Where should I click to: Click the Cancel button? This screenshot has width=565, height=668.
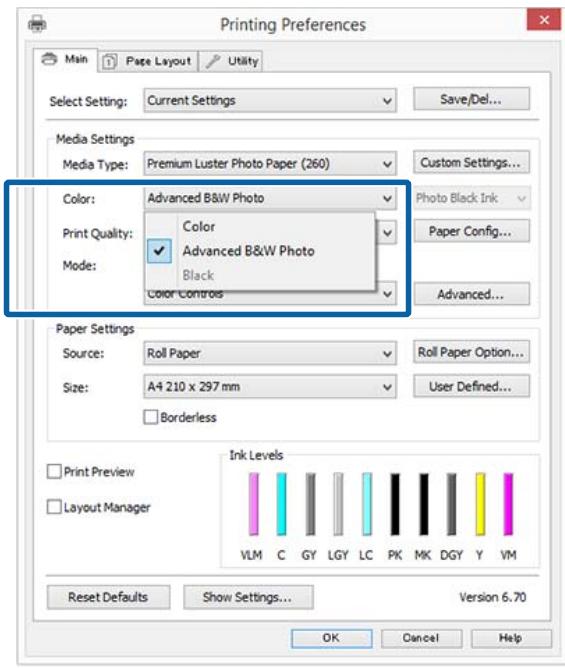coord(421,638)
